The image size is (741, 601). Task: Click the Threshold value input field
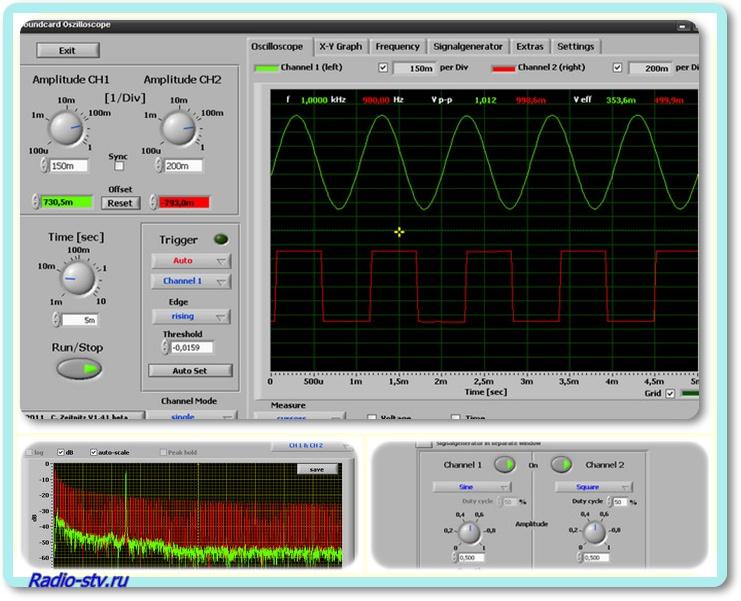click(191, 348)
